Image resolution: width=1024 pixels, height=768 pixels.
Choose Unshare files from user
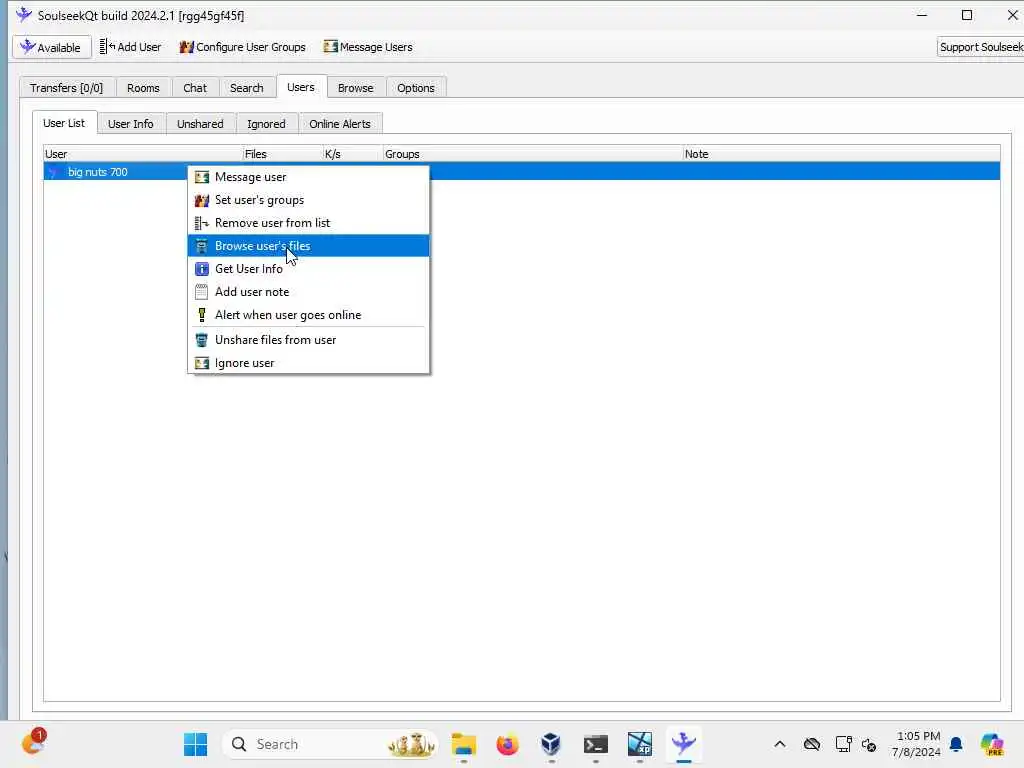click(x=308, y=340)
